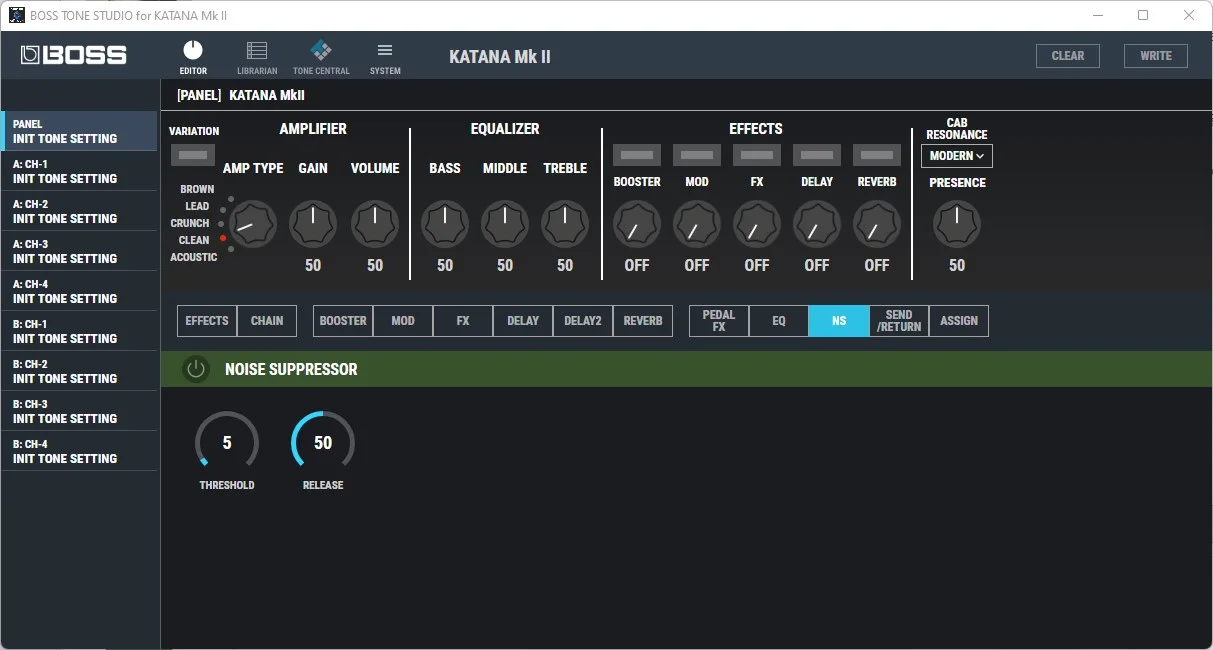Open the Tone Central browser
This screenshot has width=1213, height=650.
click(x=321, y=55)
